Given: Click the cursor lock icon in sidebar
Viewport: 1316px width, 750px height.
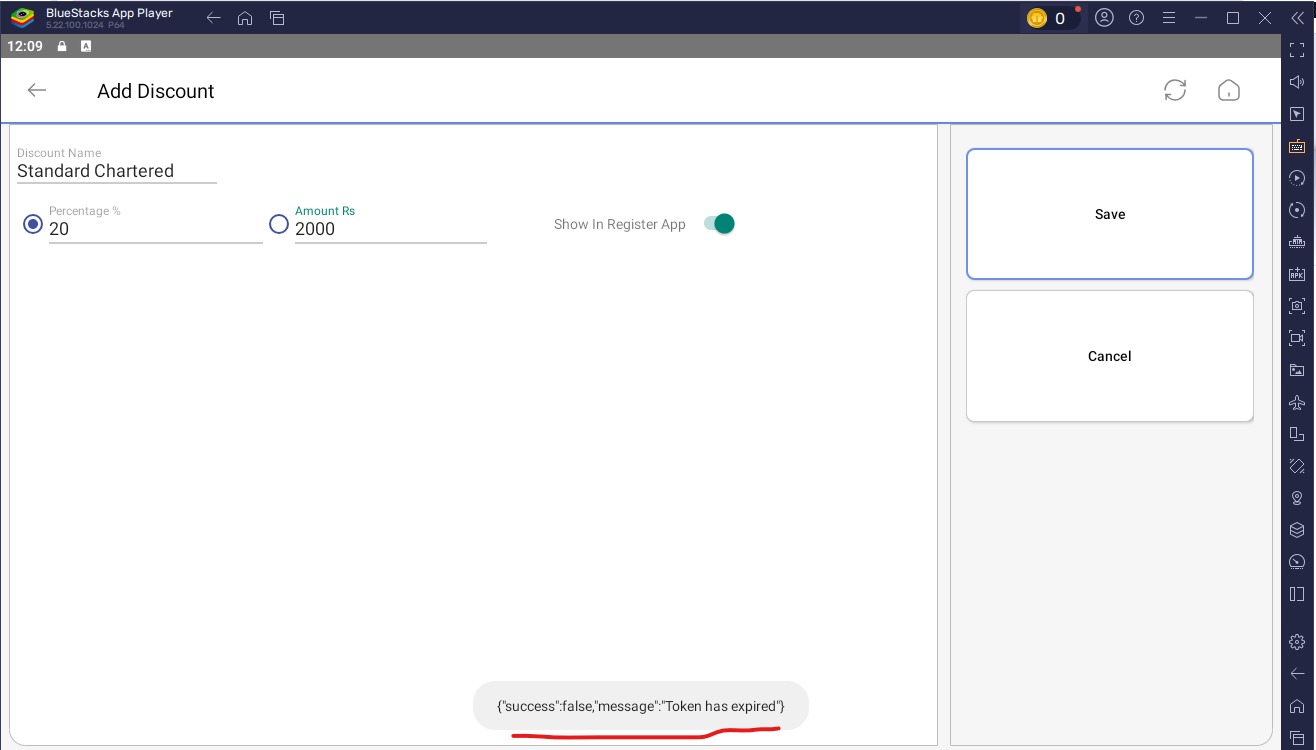Looking at the screenshot, I should (x=1297, y=114).
